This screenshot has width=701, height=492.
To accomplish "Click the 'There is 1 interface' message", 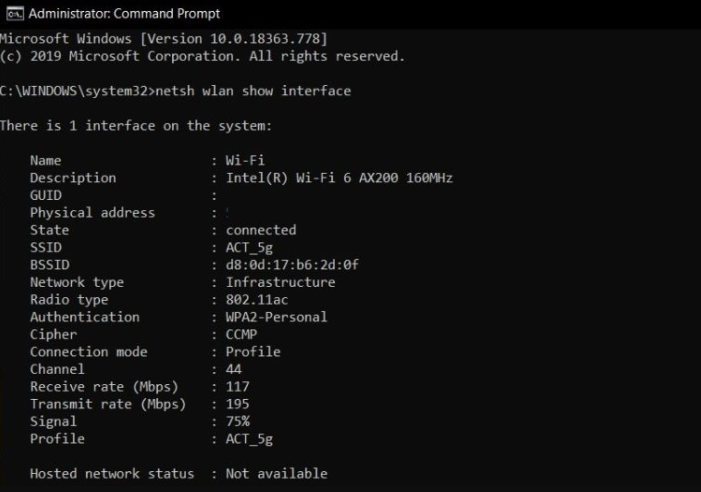I will point(136,126).
